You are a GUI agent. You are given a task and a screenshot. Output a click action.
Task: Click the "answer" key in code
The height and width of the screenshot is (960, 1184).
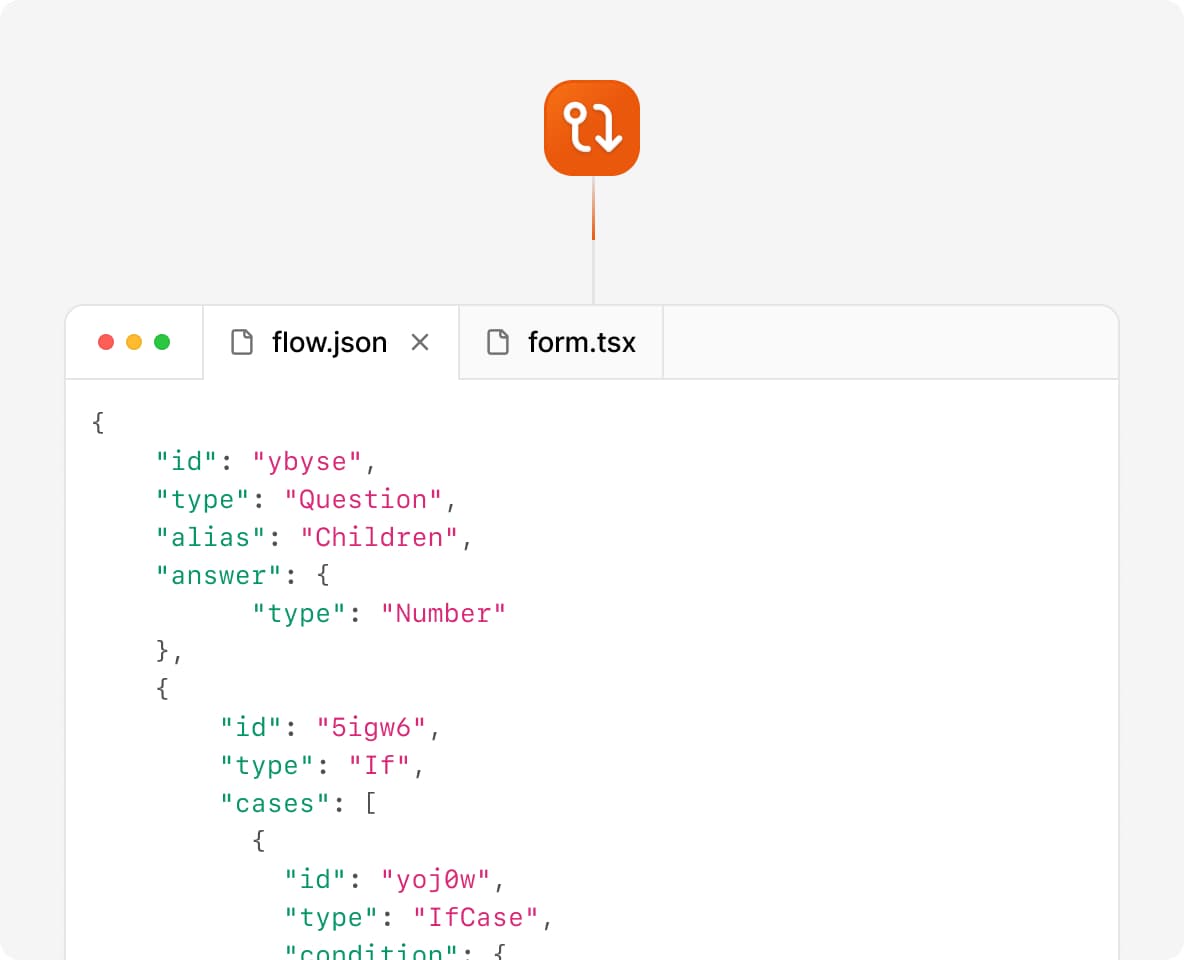click(x=211, y=576)
